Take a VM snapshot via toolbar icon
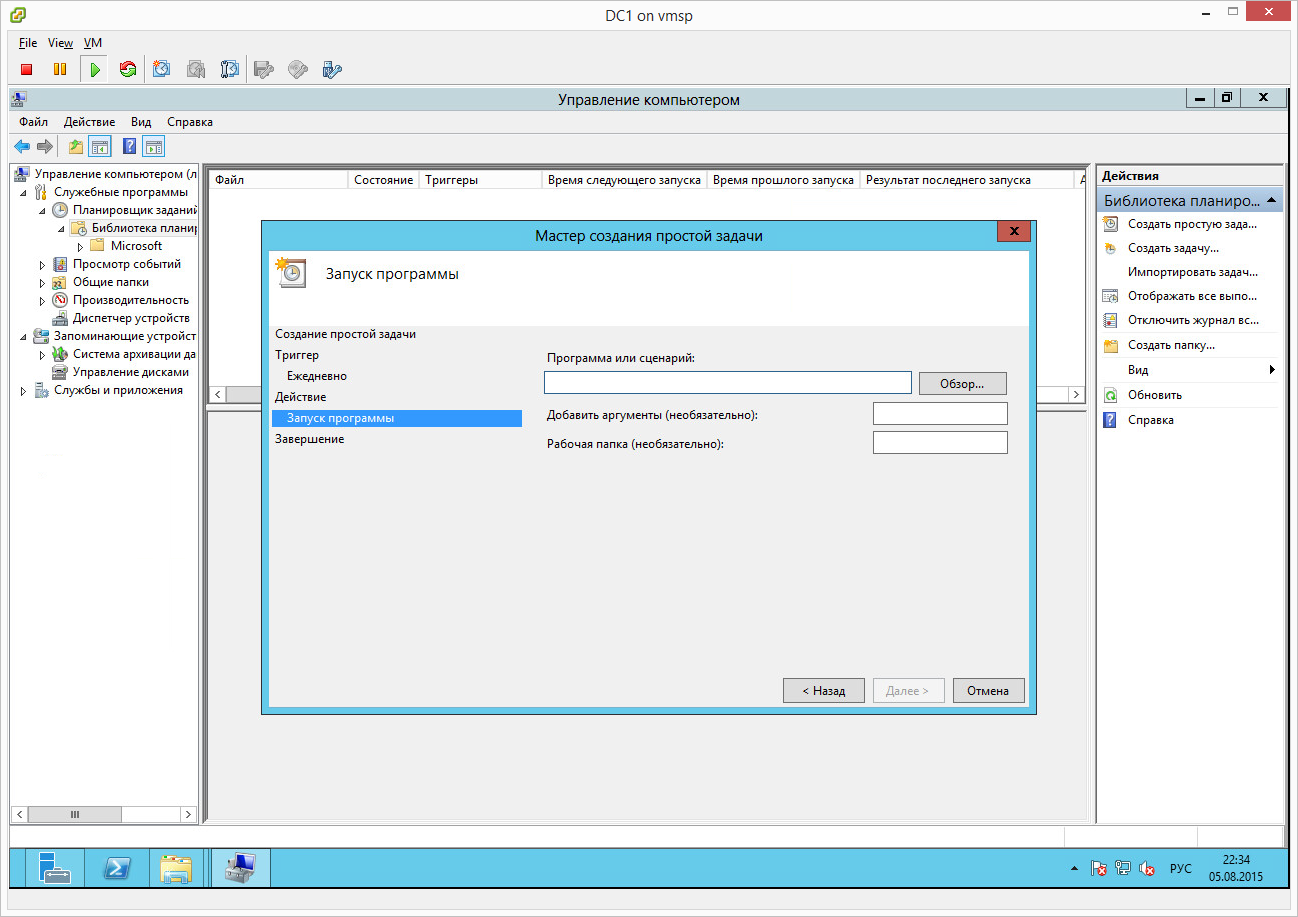The image size is (1298, 917). pyautogui.click(x=162, y=69)
